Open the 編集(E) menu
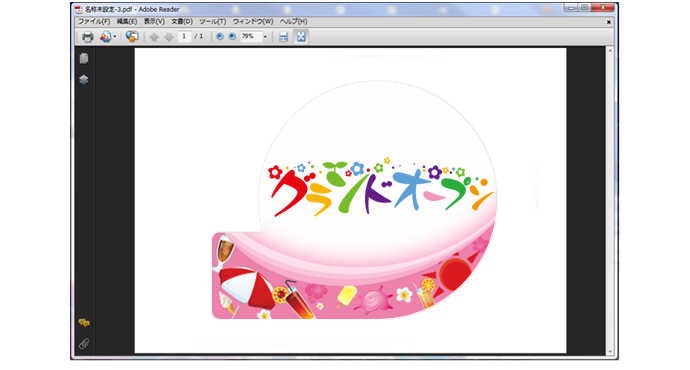Image resolution: width=690 pixels, height=370 pixels. point(127,22)
